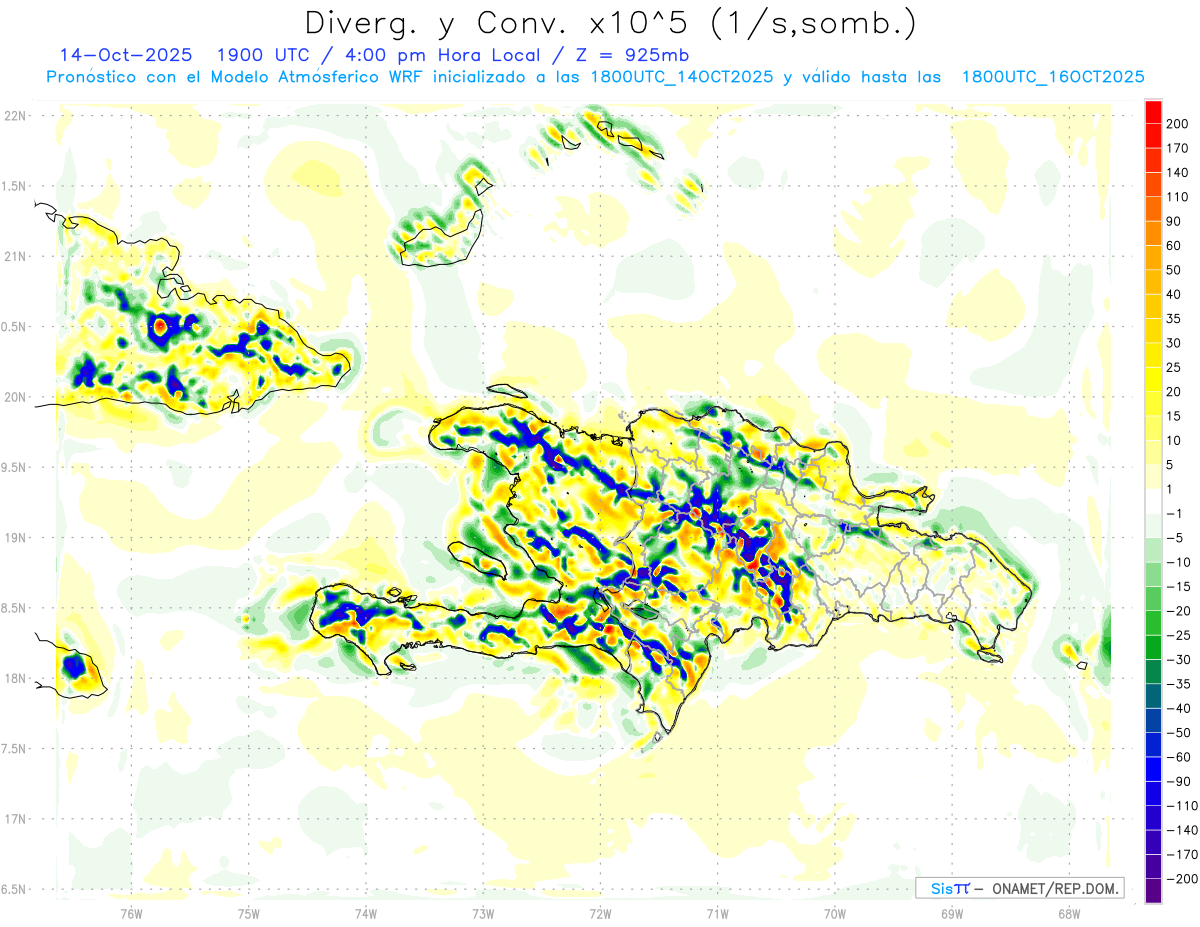This screenshot has height=927, width=1200.
Task: Click the positive '140' colorbar value
Action: (1177, 172)
